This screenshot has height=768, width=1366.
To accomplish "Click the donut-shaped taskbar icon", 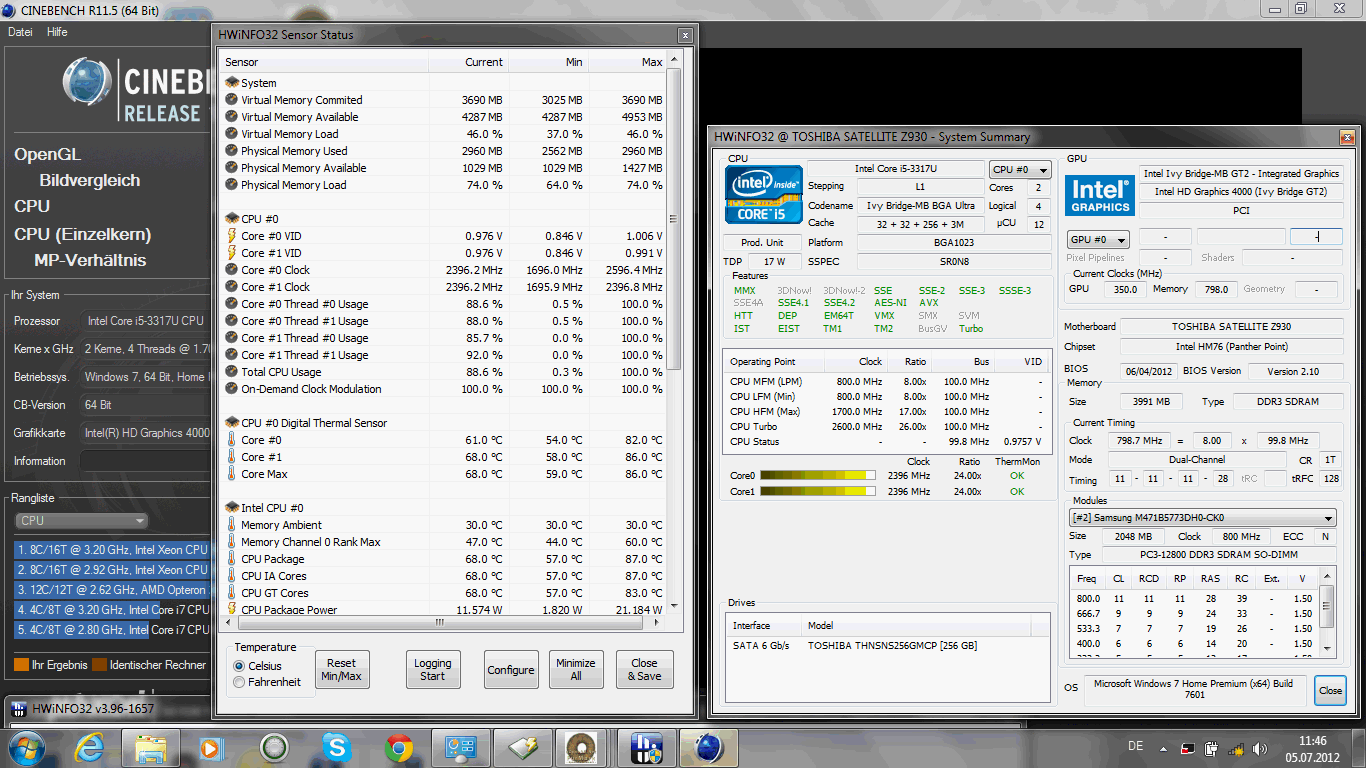I will (583, 747).
